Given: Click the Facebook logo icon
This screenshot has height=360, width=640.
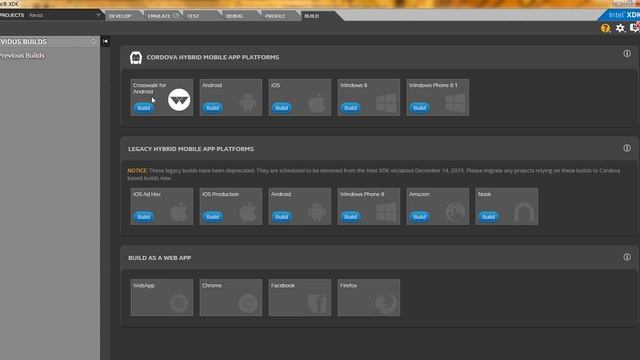Looking at the screenshot, I should point(317,304).
